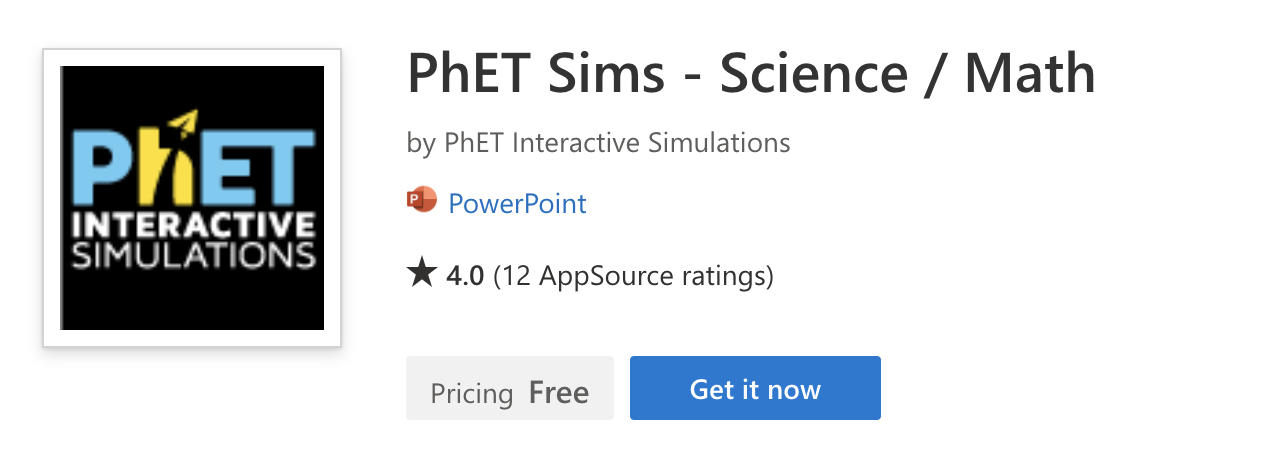Click the white INTERACTIVE word in the logo
This screenshot has height=450, width=1272.
pyautogui.click(x=190, y=223)
